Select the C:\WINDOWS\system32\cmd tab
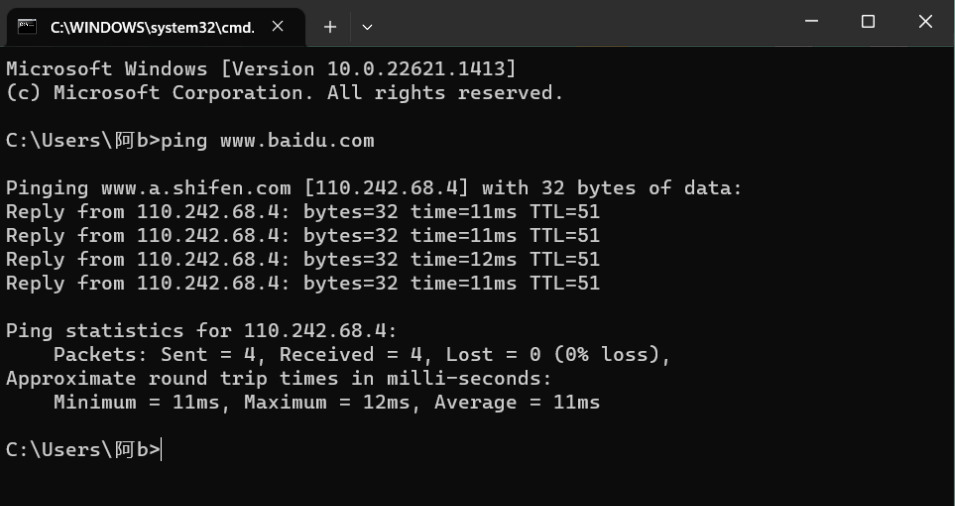 click(x=150, y=27)
